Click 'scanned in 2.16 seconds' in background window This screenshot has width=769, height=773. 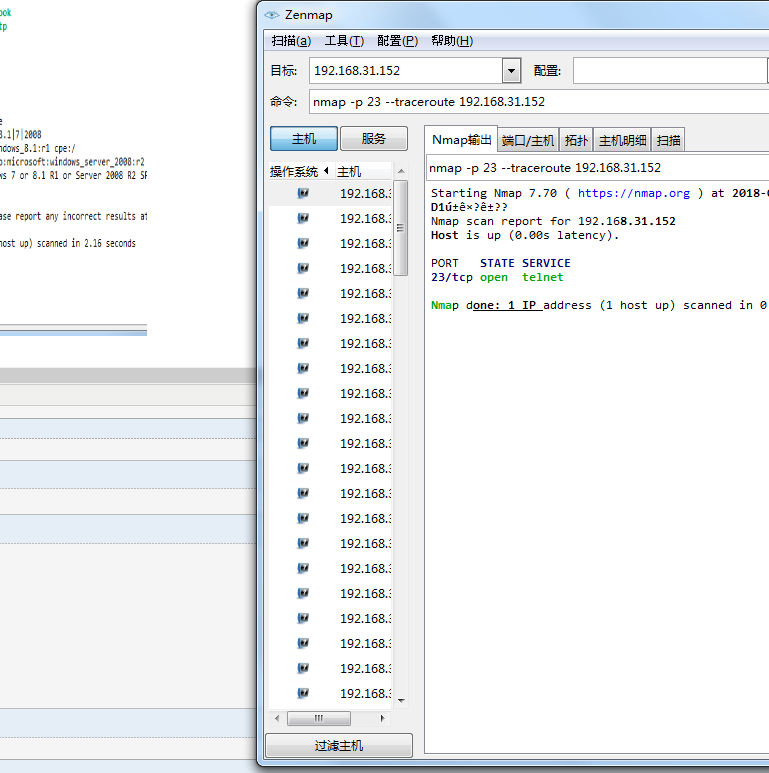tap(86, 243)
